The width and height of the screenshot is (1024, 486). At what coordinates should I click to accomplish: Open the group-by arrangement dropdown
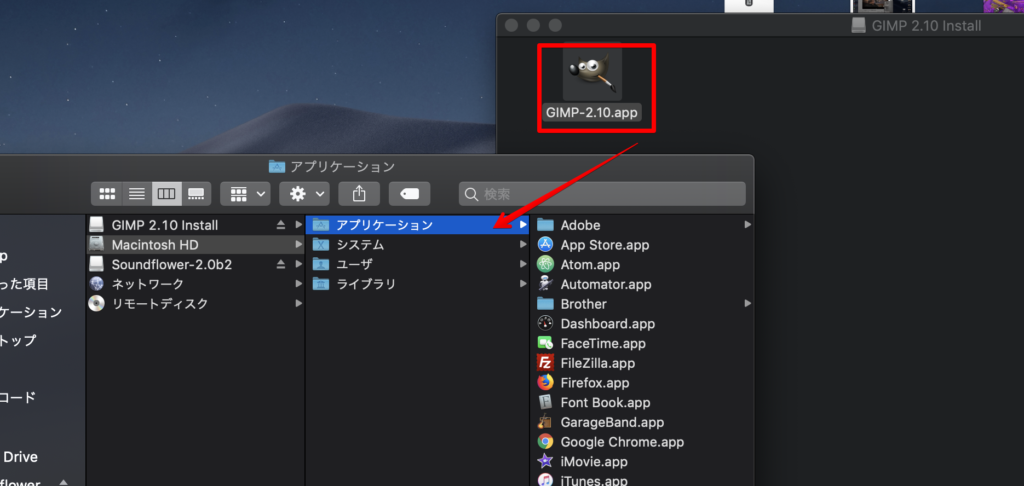[246, 193]
